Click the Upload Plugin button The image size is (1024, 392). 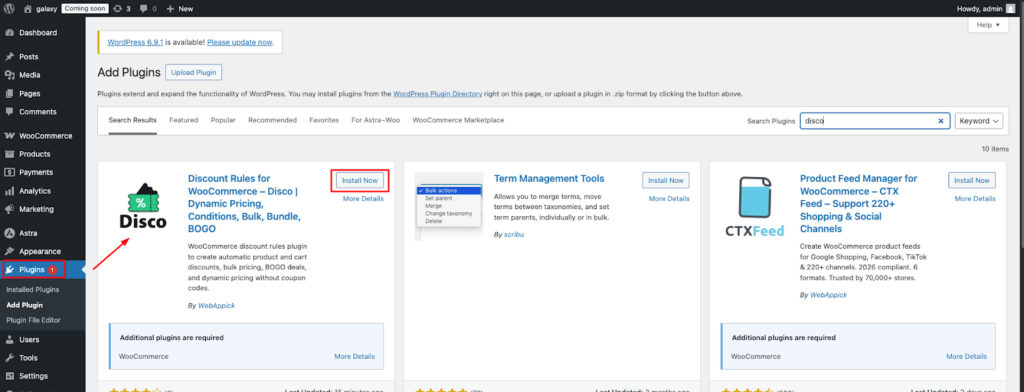(x=194, y=73)
